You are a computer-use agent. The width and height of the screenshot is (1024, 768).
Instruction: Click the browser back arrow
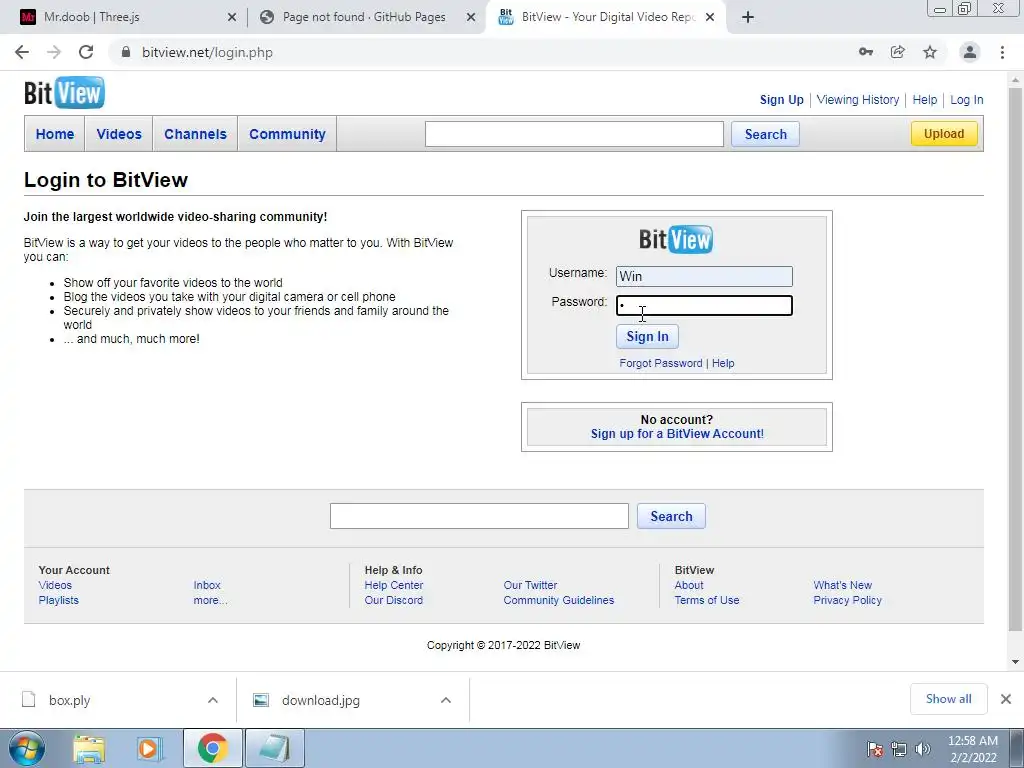click(22, 52)
